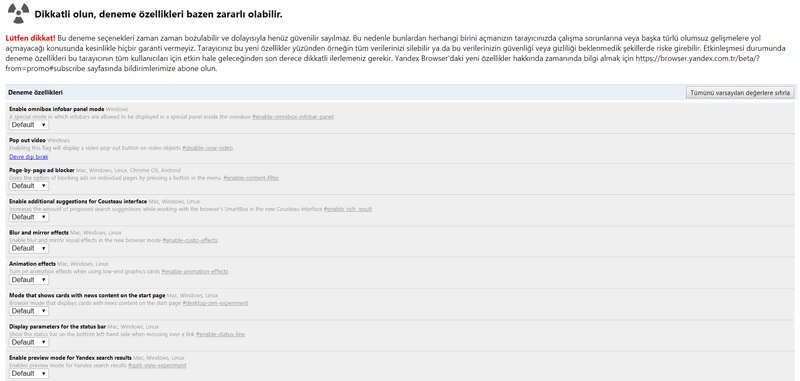Click the 'Deneme özellikleri' section header

(x=36, y=92)
